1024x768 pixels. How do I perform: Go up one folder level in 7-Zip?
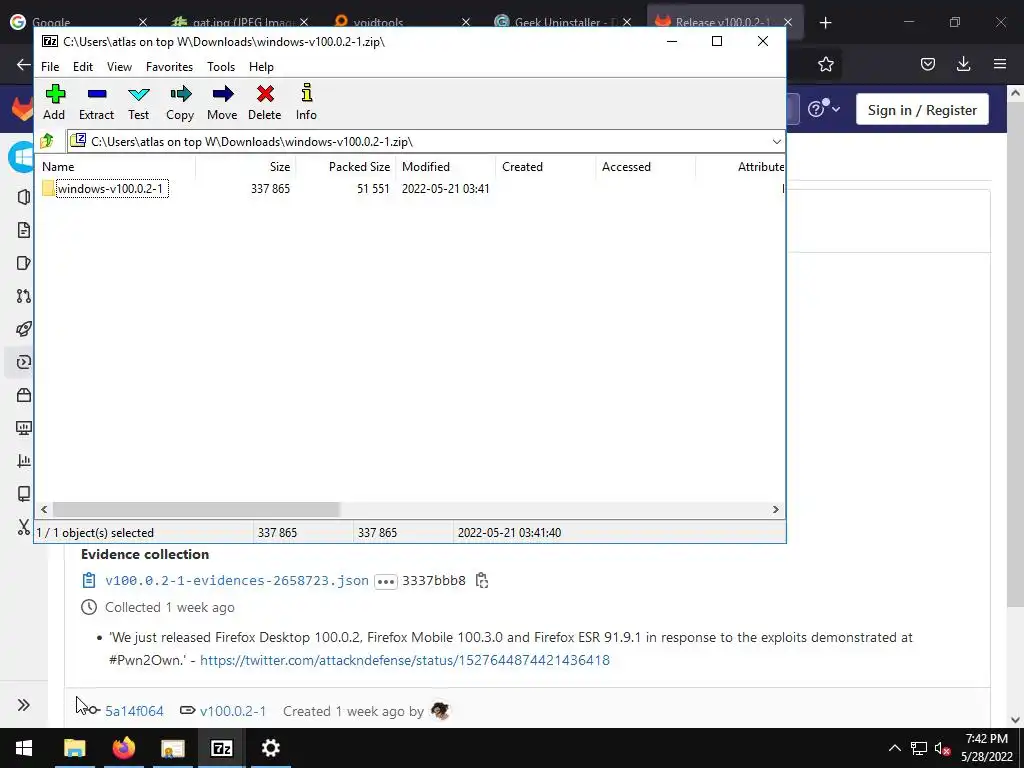pos(47,141)
